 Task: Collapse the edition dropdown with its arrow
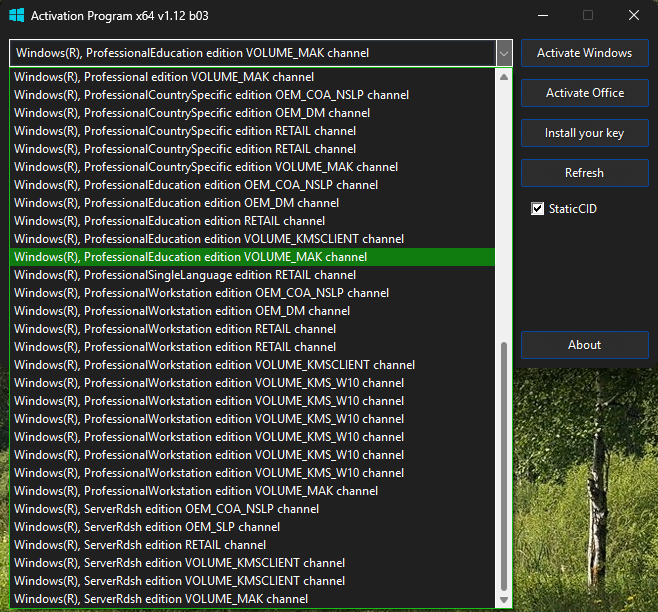point(504,53)
